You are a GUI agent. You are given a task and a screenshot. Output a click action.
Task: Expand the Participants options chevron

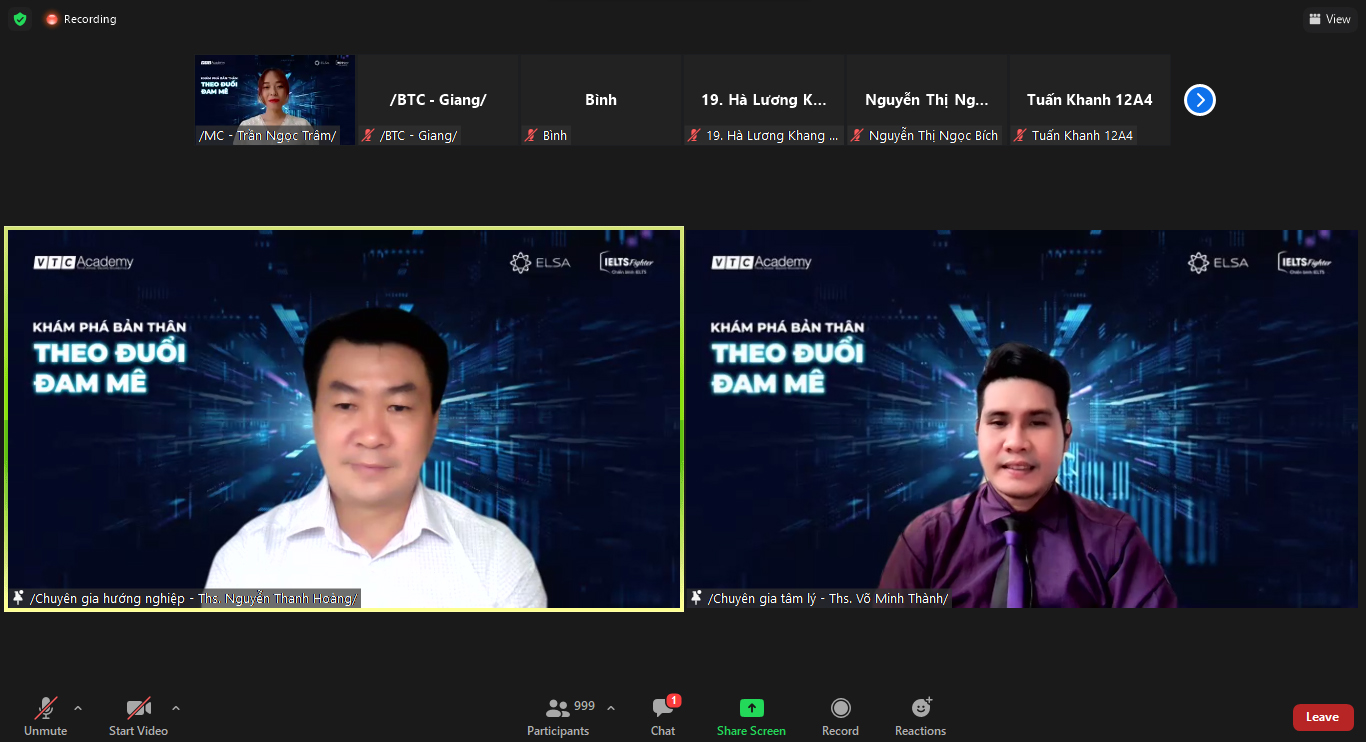(x=611, y=708)
